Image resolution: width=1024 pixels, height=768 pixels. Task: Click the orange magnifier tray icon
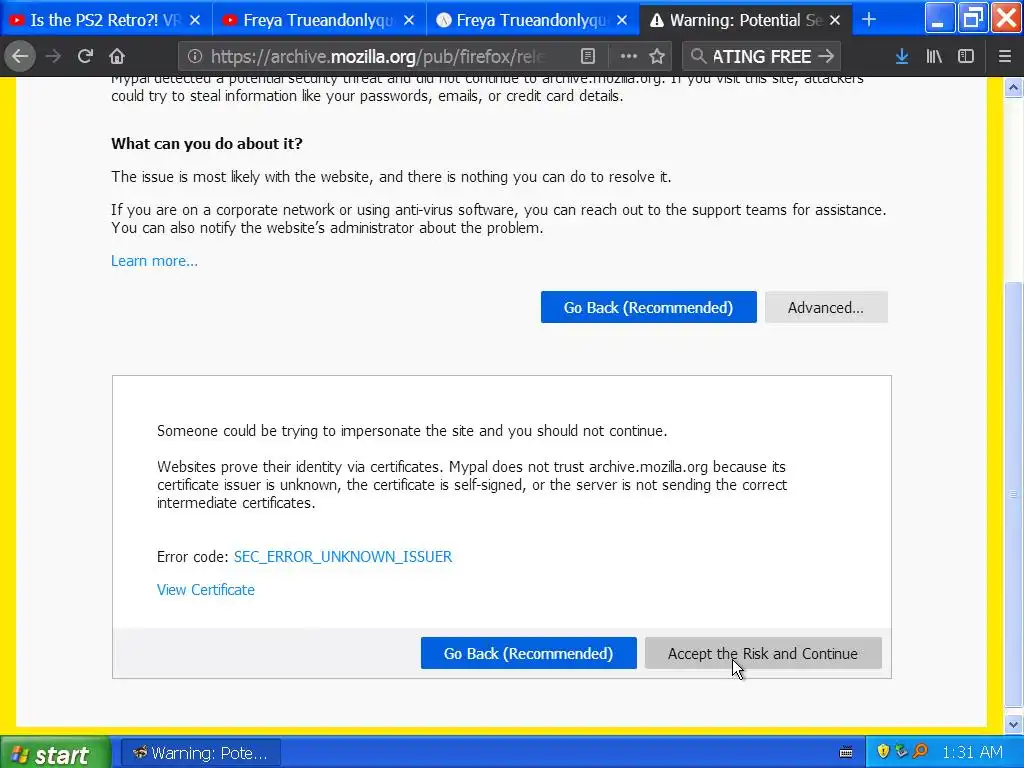pos(920,751)
